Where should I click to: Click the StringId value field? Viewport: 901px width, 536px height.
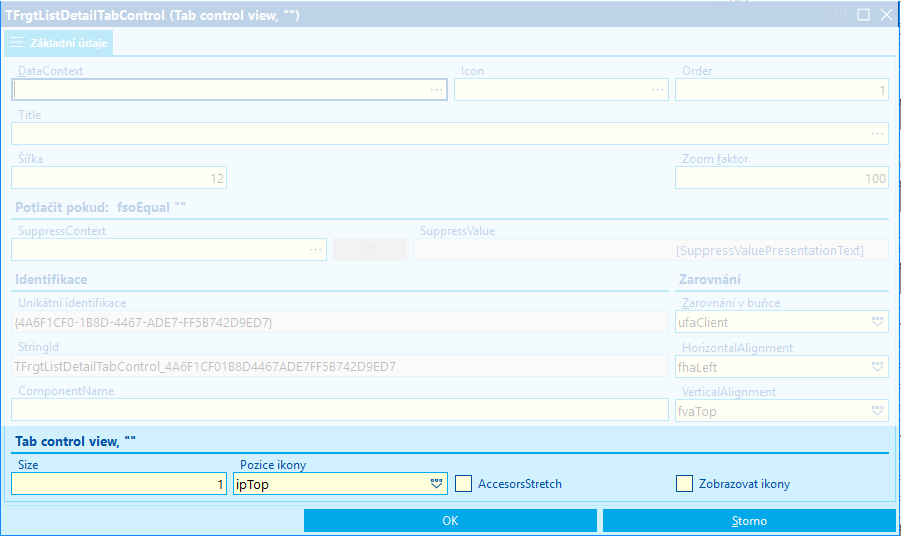(340, 367)
